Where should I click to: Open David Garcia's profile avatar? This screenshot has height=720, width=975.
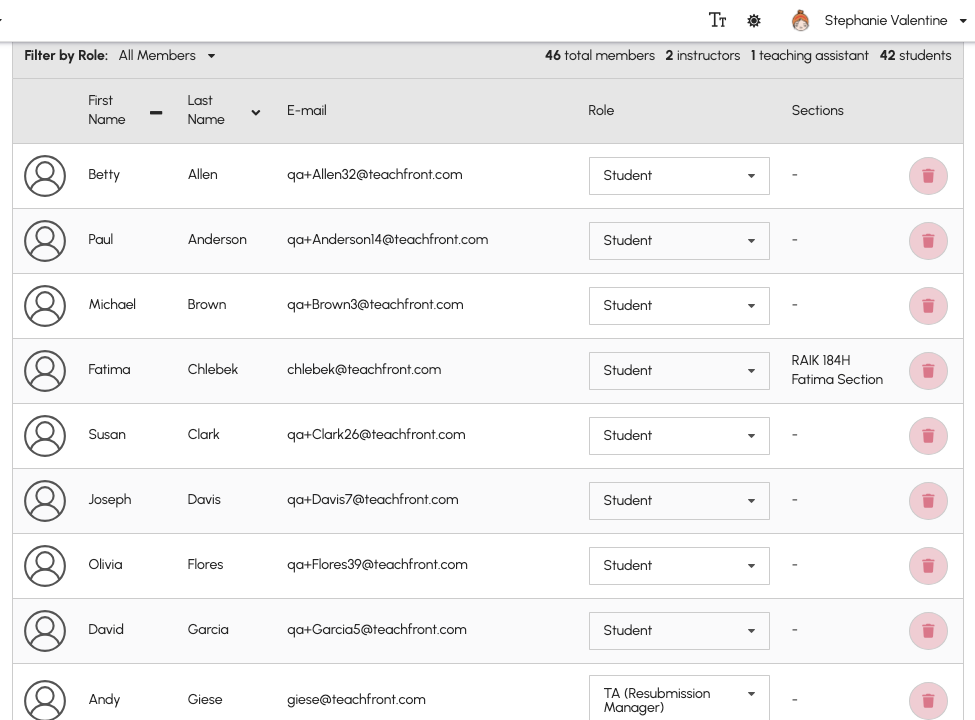click(45, 630)
